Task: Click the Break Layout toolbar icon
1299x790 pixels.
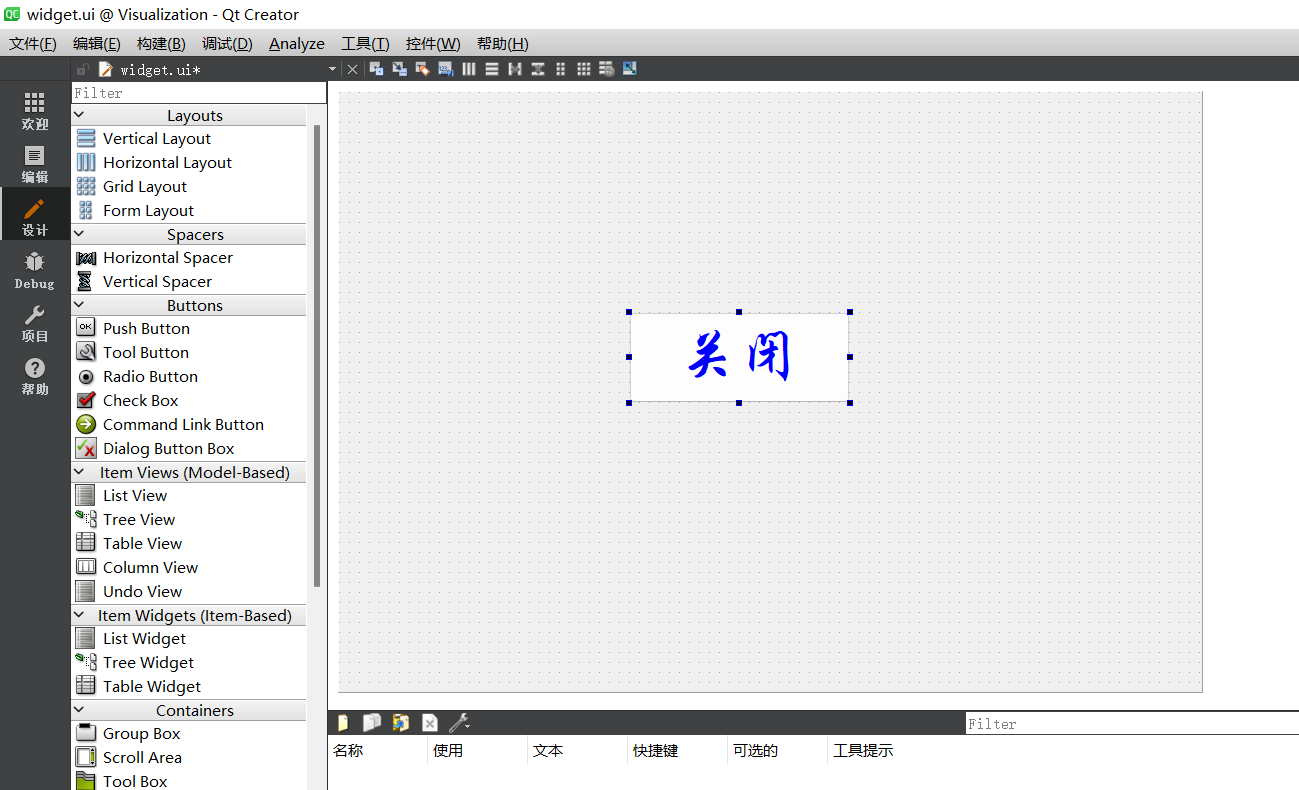Action: click(606, 69)
